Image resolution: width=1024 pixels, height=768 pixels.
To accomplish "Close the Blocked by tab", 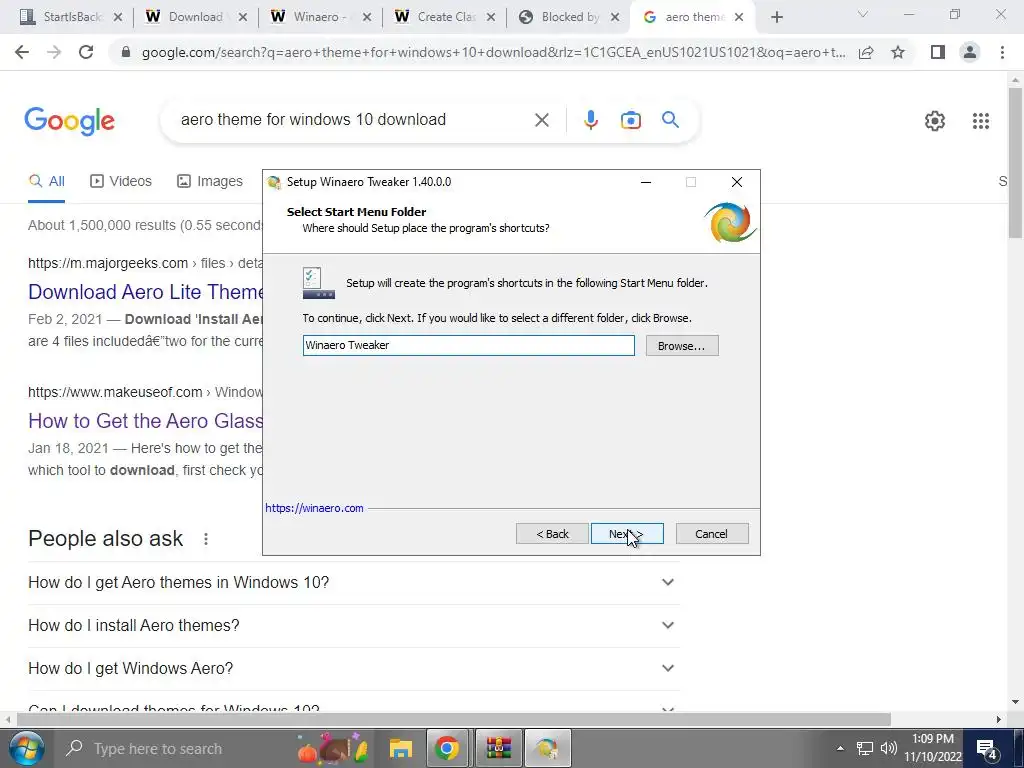I will click(x=615, y=17).
